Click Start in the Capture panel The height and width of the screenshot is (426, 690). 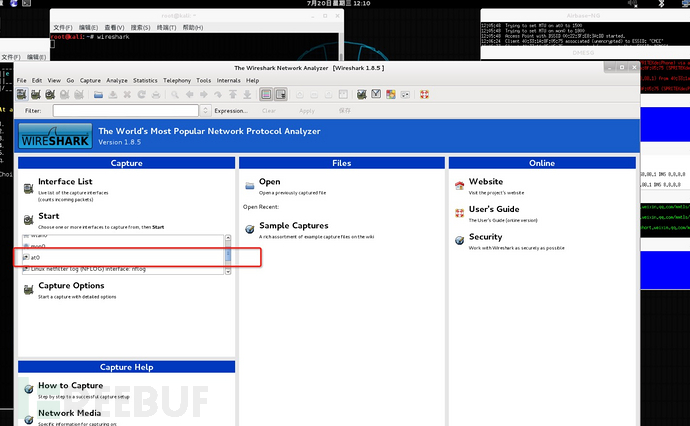(x=48, y=216)
